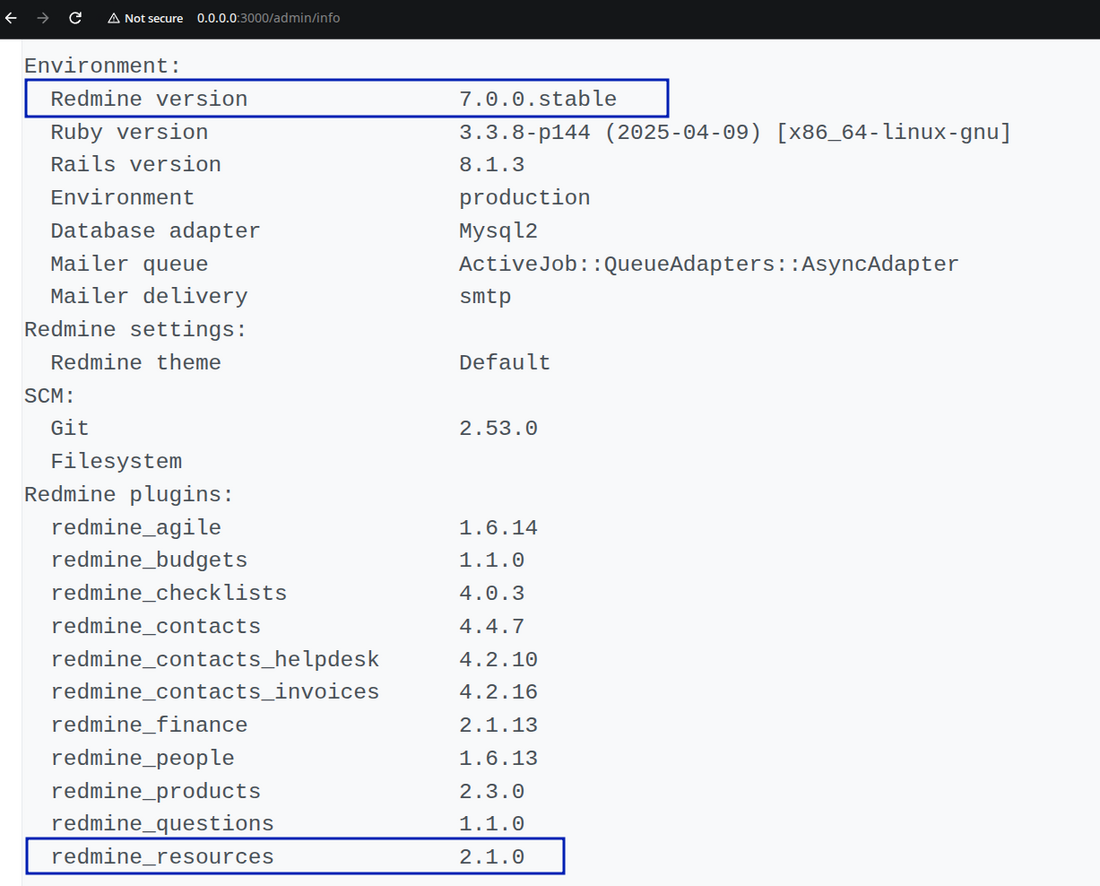Click the 'Redmine settings:' heading
Image resolution: width=1100 pixels, height=886 pixels.
135,329
